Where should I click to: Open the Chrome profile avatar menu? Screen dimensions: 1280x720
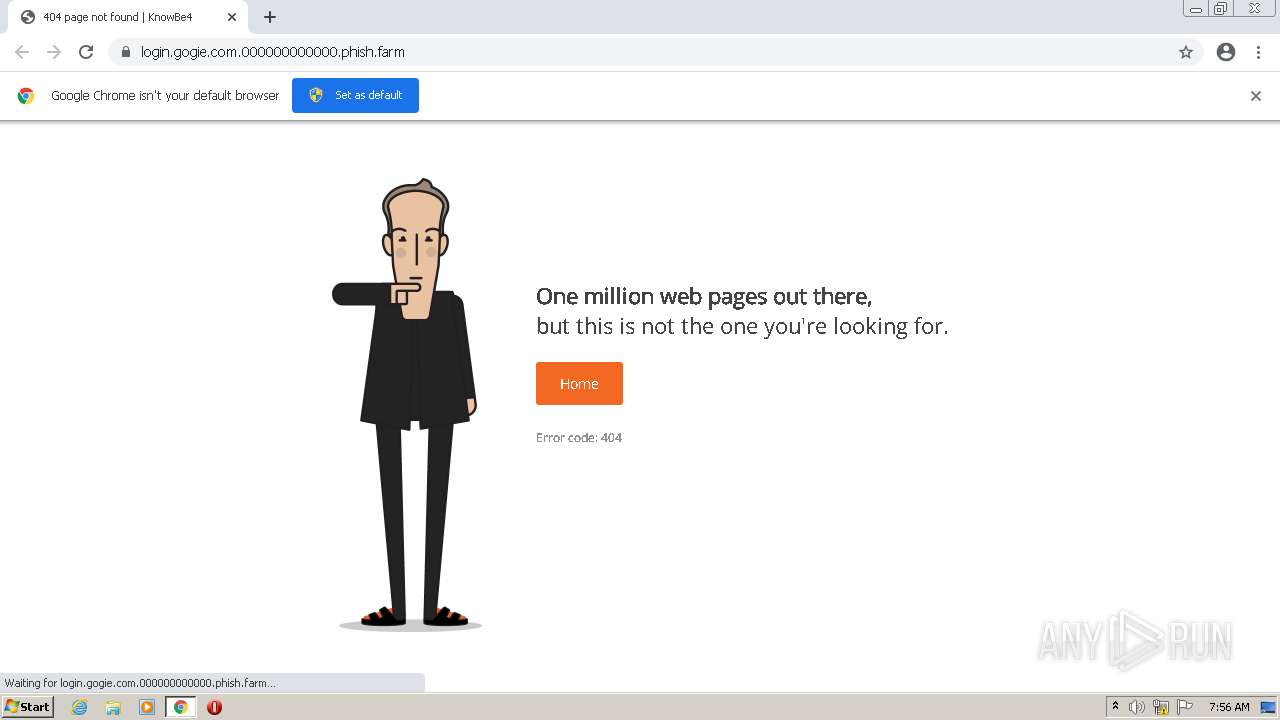click(1226, 52)
